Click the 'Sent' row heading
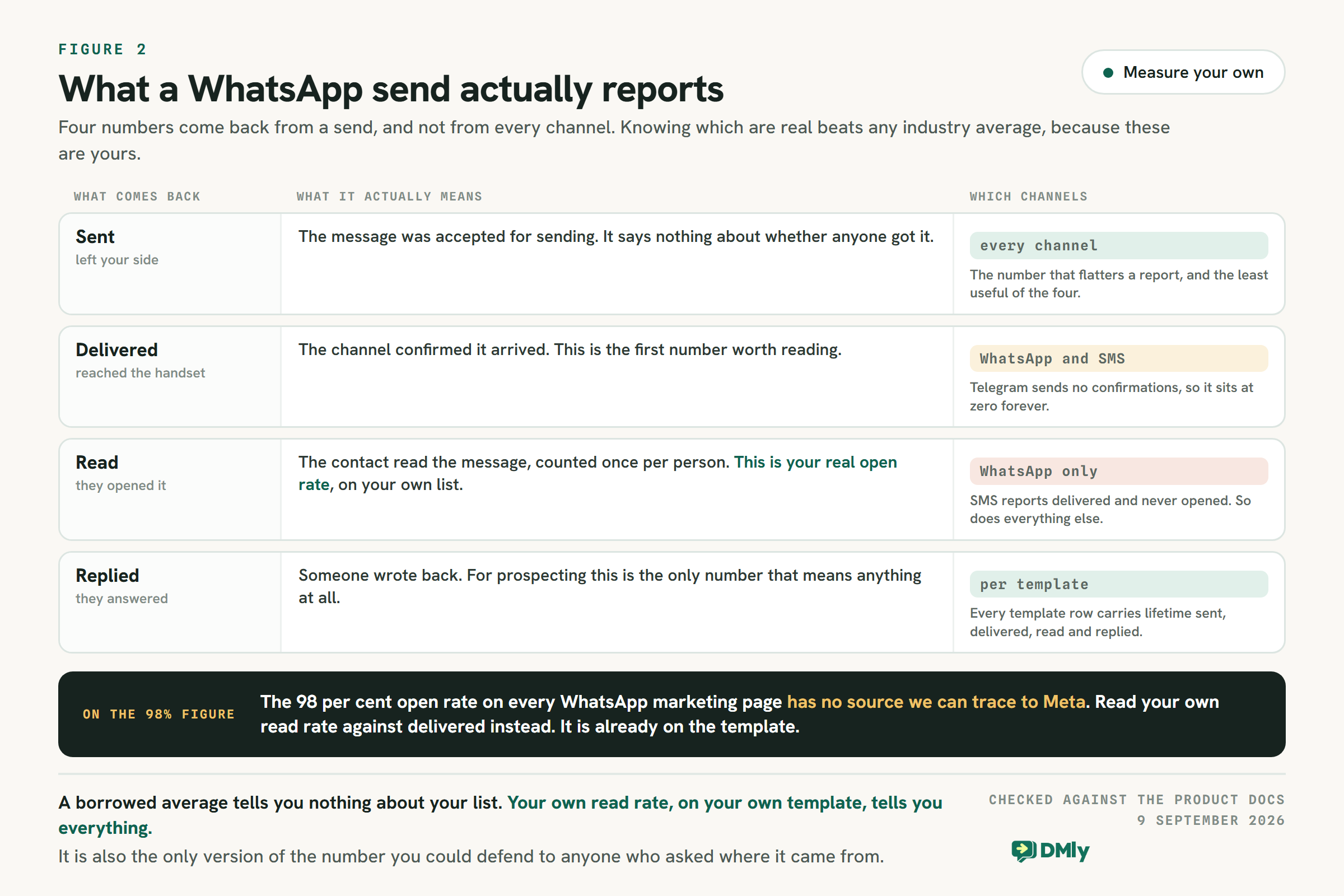 tap(95, 236)
